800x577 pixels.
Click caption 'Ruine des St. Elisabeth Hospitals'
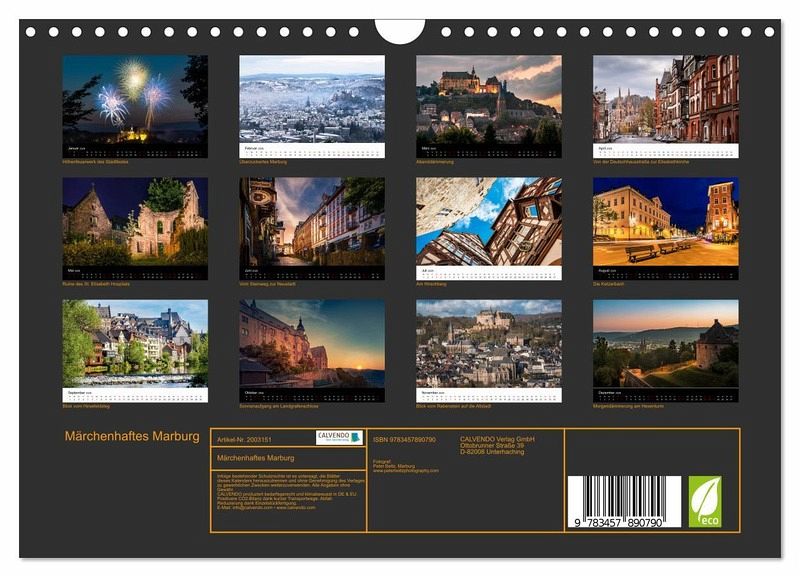[x=96, y=284]
